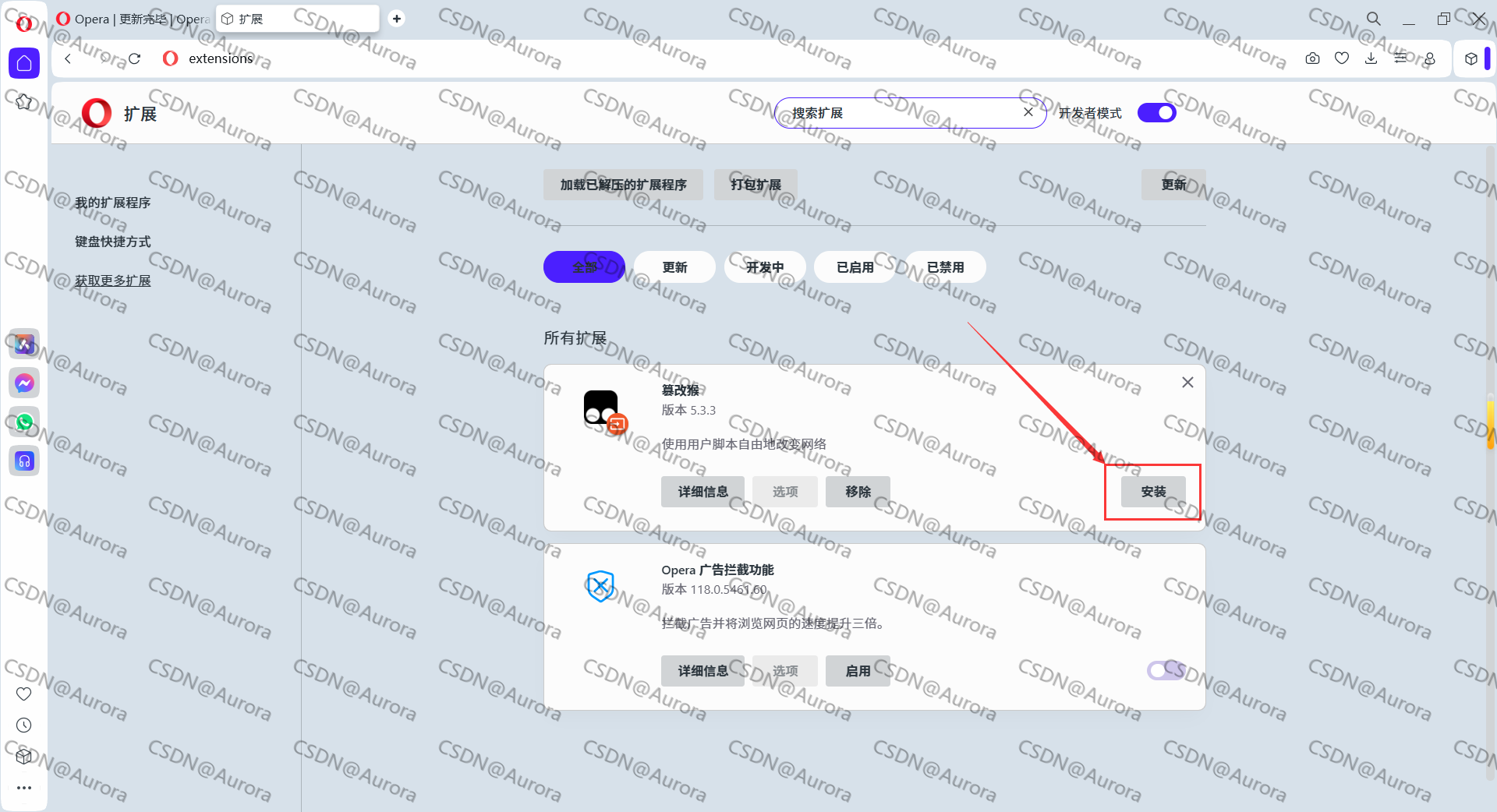The width and height of the screenshot is (1497, 812).
Task: Click 选项 for Opera 广告拦截功能
Action: coord(785,671)
